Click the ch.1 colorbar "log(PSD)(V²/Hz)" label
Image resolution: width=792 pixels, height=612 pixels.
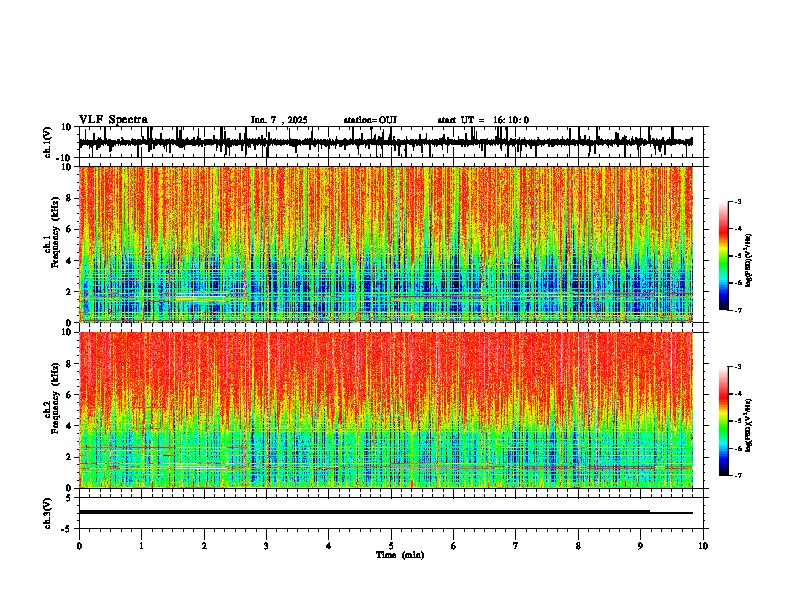748,261
